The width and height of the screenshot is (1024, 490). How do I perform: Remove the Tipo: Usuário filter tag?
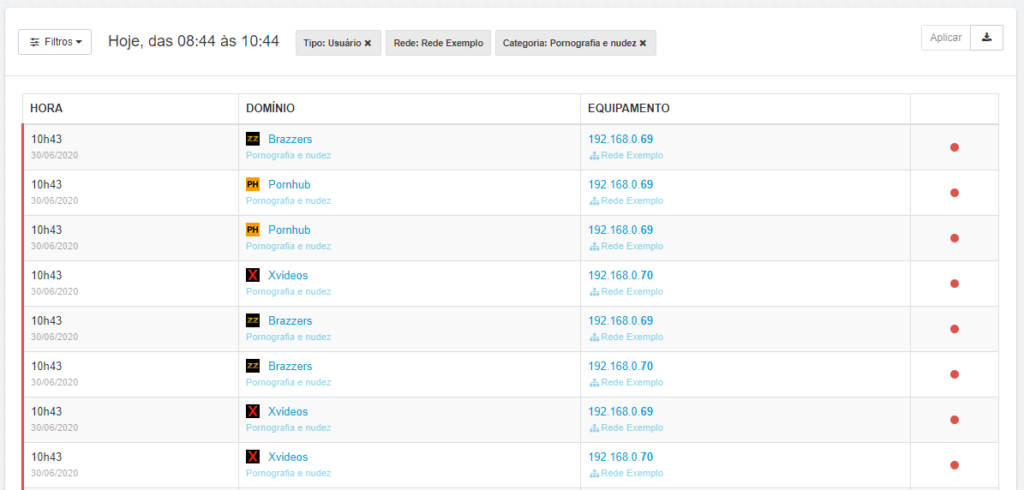pos(368,43)
